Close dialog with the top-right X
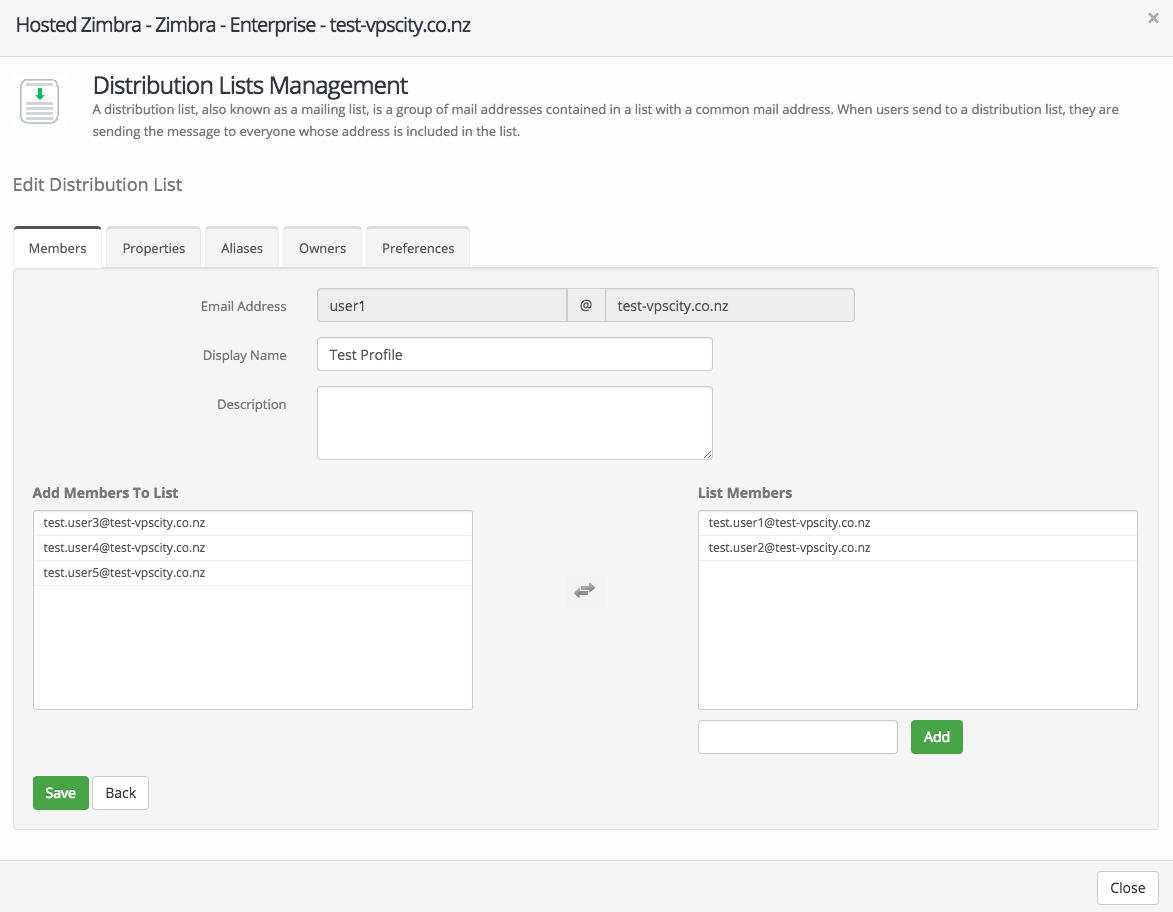 click(1153, 18)
